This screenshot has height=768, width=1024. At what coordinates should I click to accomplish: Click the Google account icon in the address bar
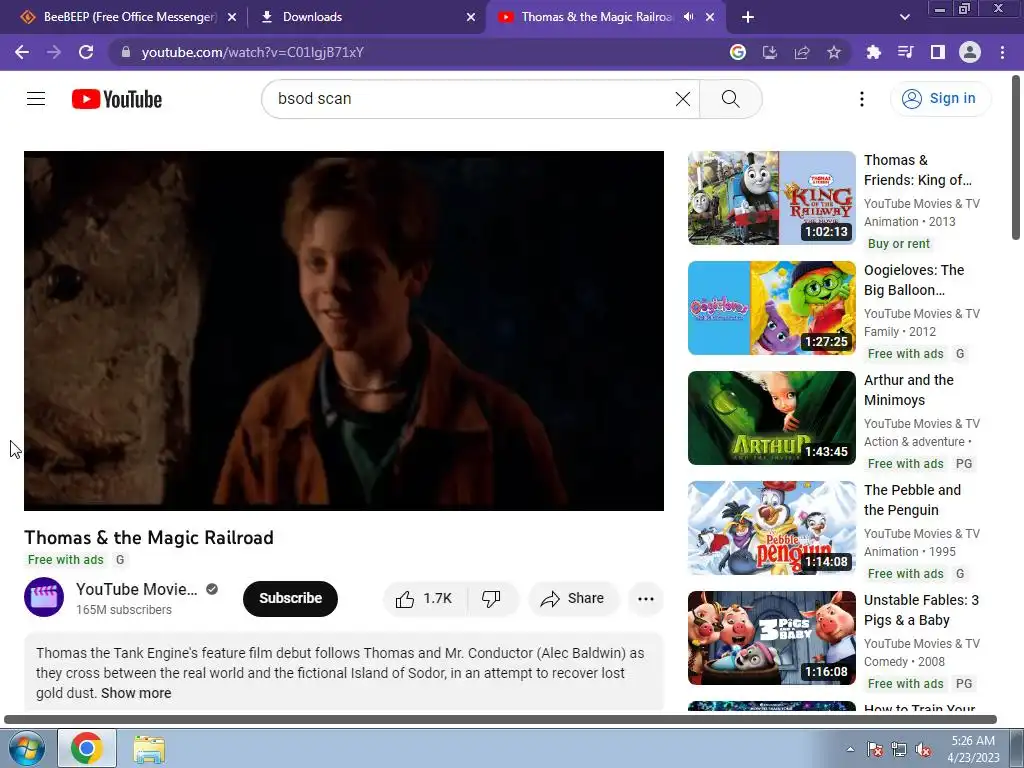[737, 52]
